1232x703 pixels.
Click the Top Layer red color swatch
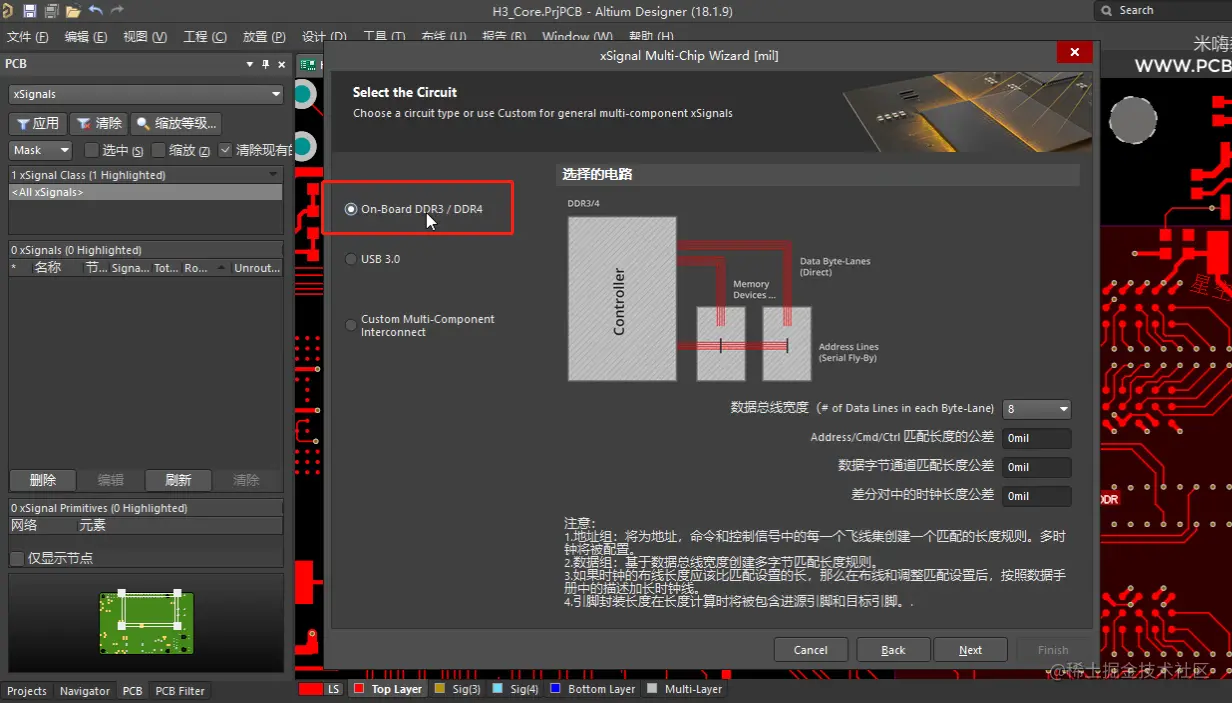point(358,689)
